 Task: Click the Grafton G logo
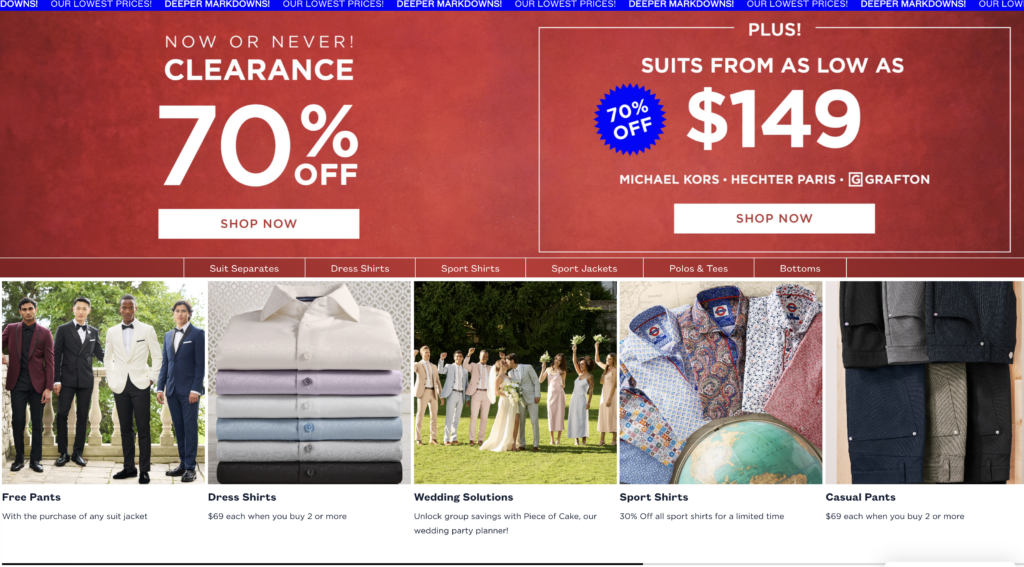pos(856,180)
